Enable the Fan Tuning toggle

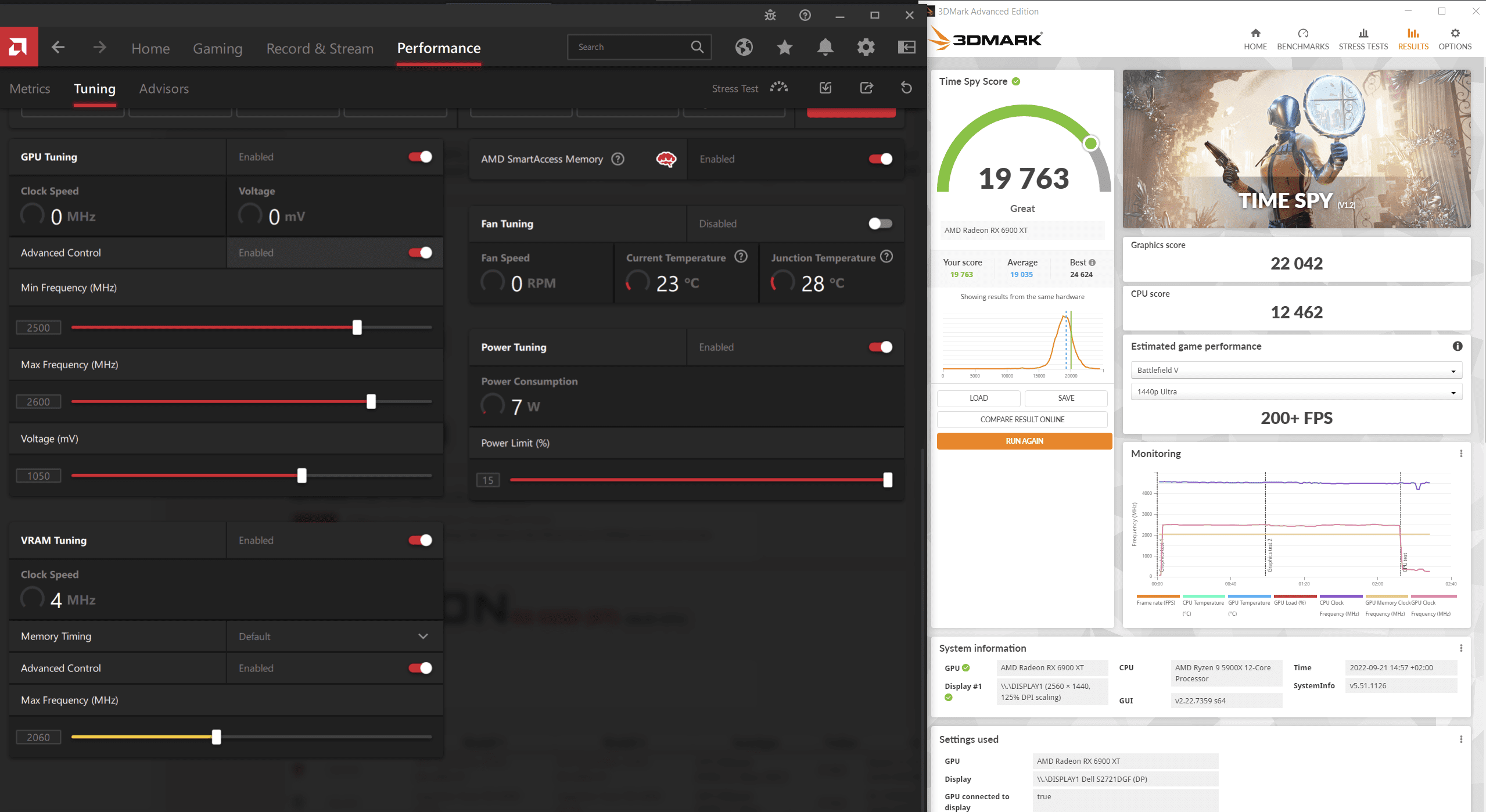(x=880, y=224)
